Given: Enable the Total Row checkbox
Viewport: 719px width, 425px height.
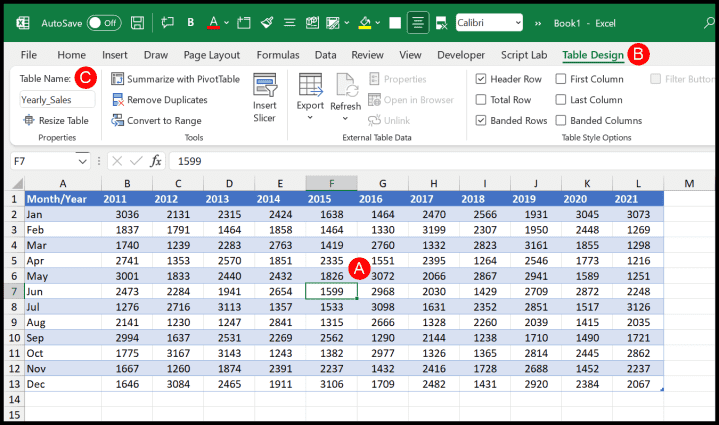Looking at the screenshot, I should [481, 100].
